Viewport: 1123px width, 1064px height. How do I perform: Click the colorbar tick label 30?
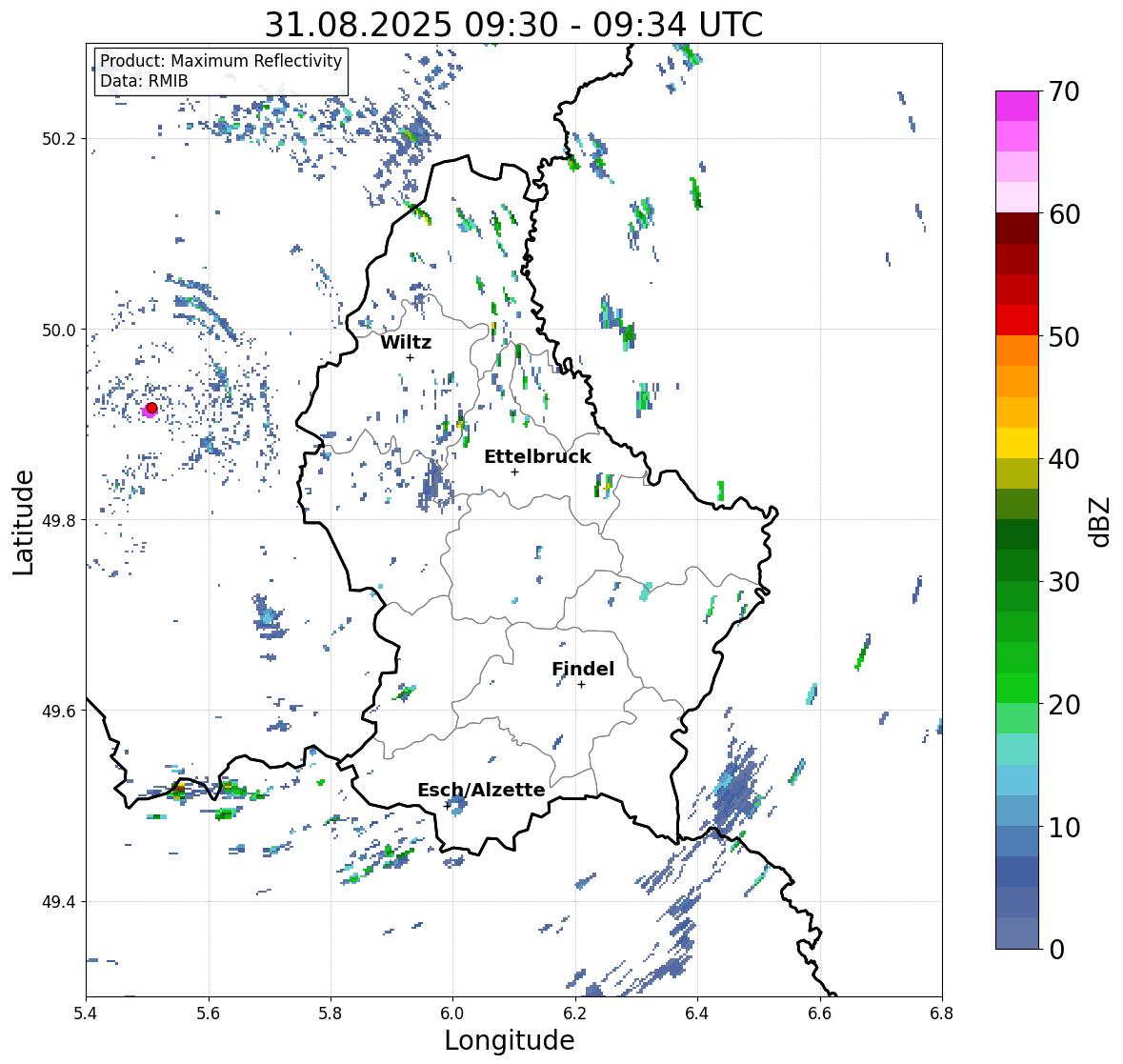(x=1064, y=582)
